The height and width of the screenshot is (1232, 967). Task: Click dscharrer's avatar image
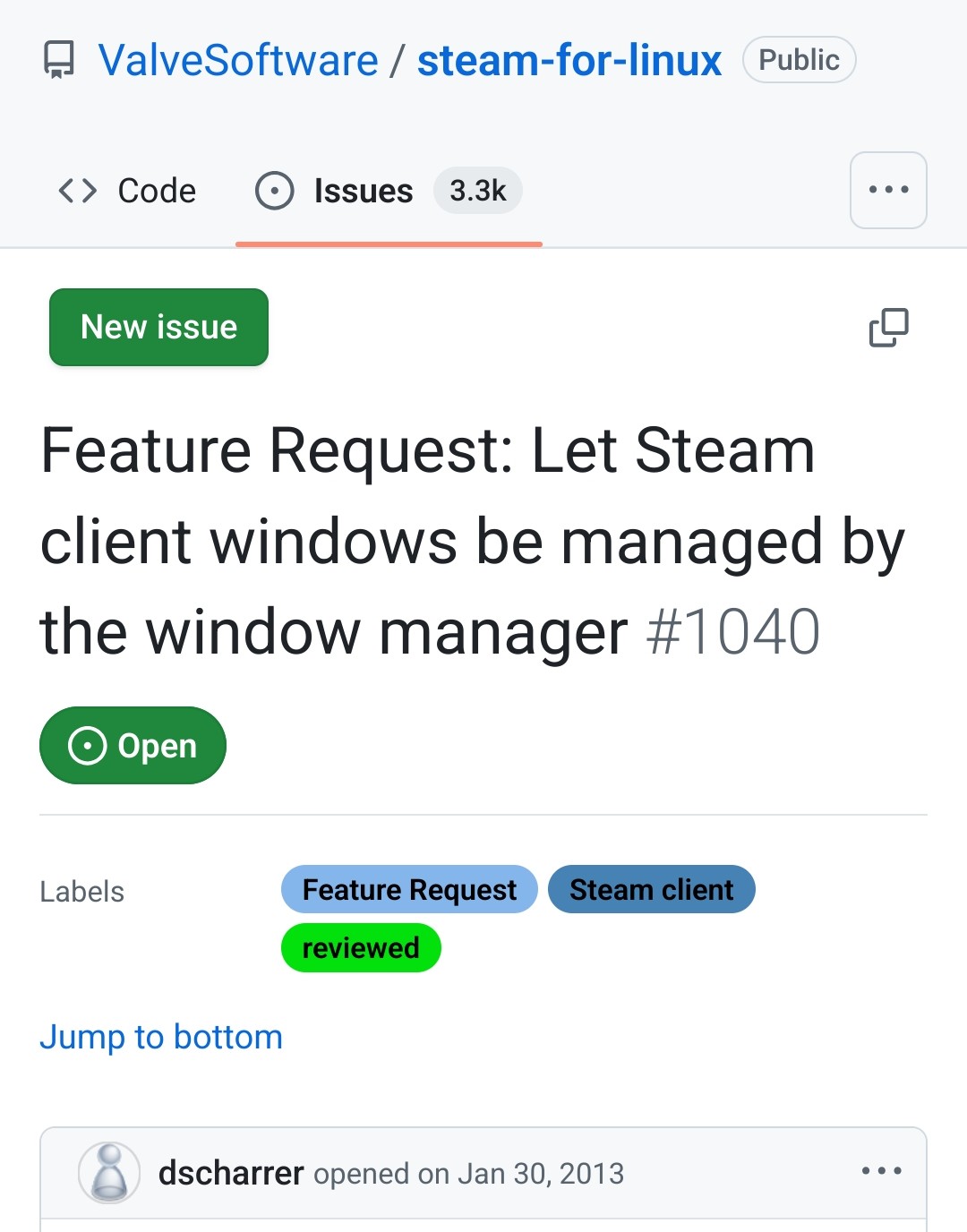tap(109, 1172)
